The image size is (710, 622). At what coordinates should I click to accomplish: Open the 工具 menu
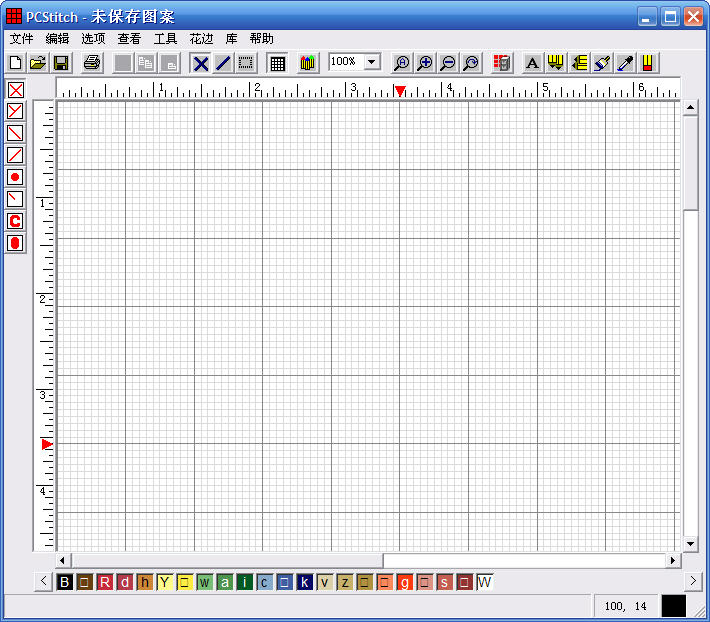tap(165, 39)
